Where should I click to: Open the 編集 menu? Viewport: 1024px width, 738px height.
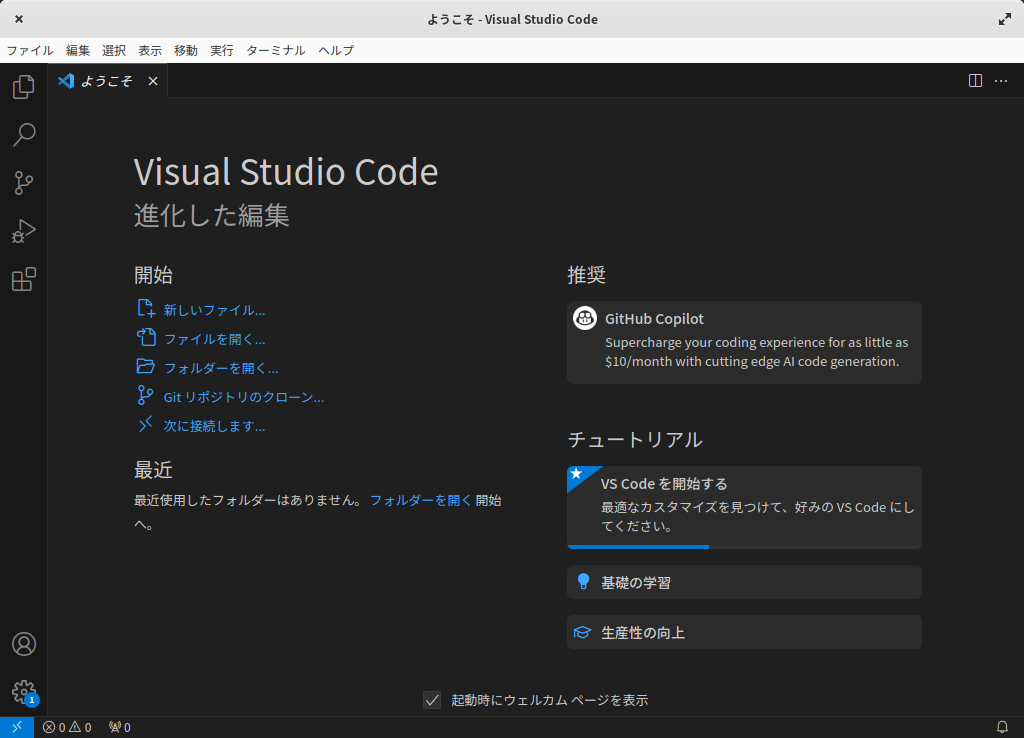tap(78, 50)
